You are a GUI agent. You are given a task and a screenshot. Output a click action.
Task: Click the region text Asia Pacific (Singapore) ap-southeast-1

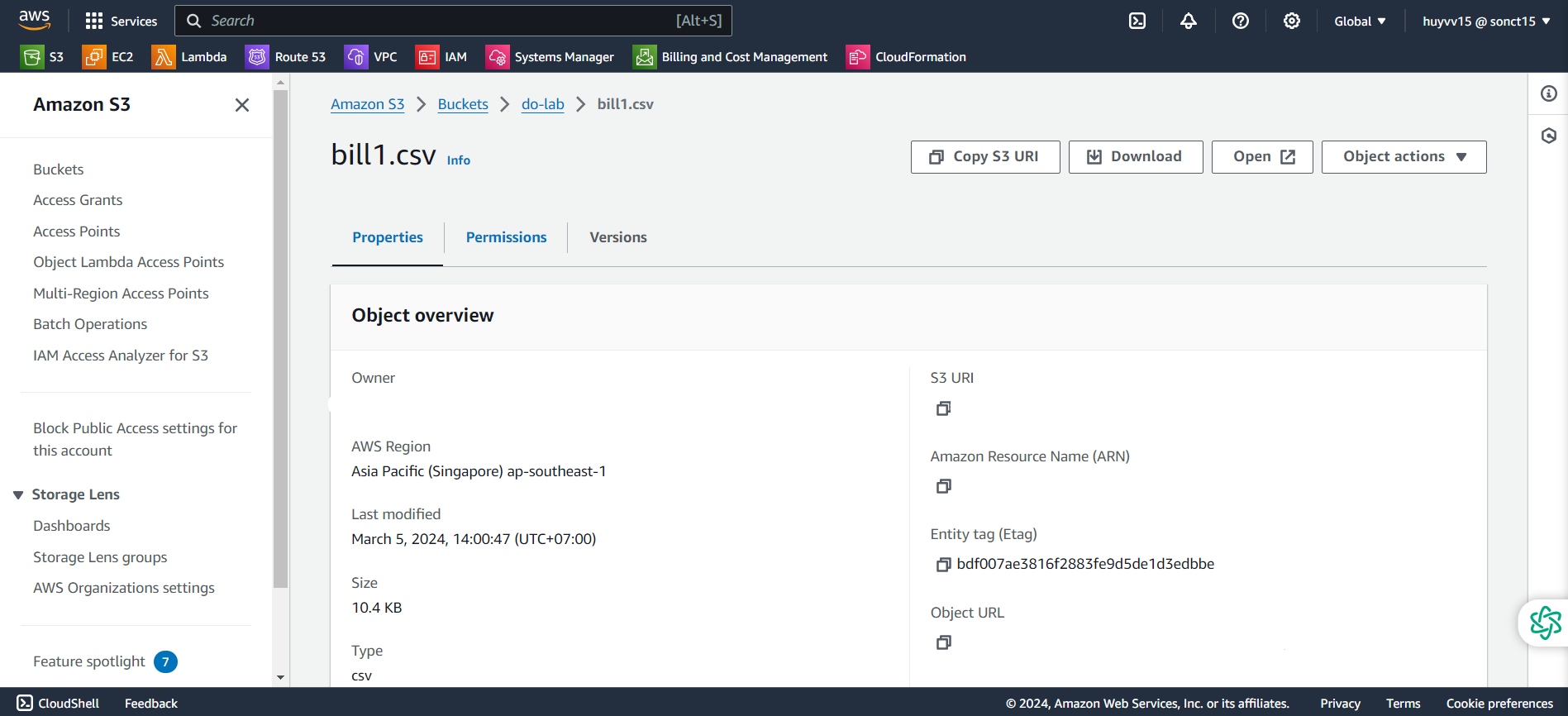tap(479, 471)
